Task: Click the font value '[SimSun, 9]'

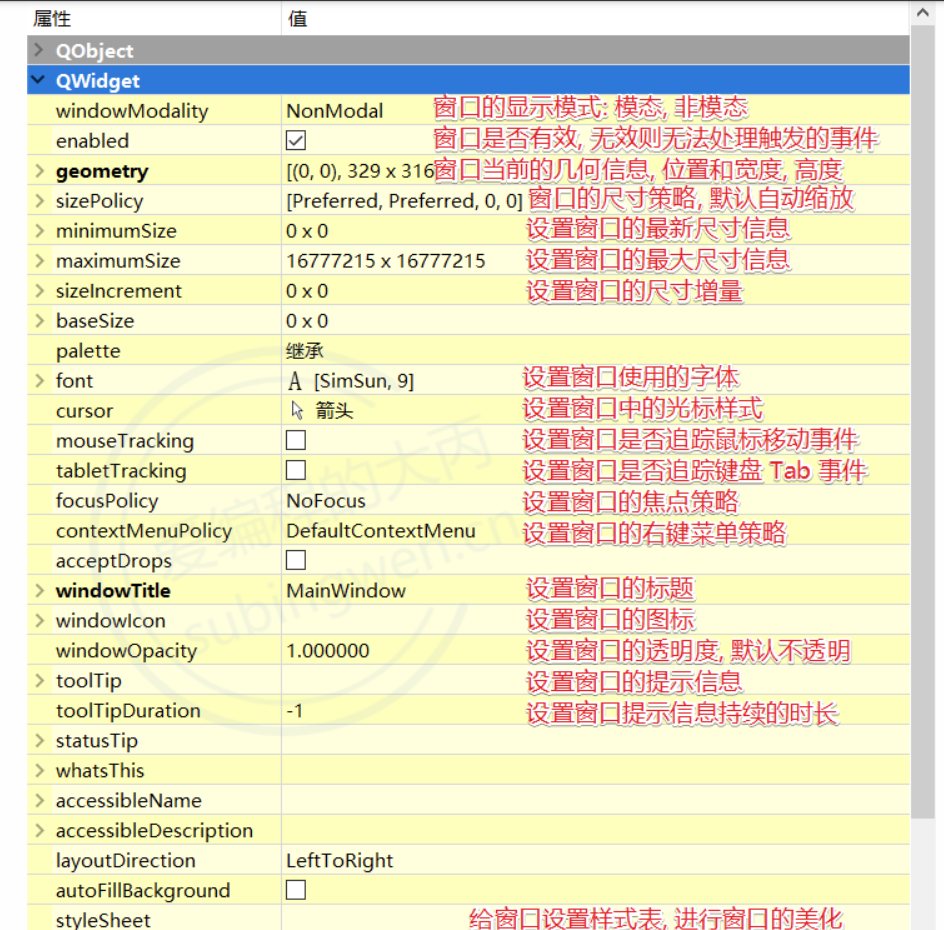Action: click(x=364, y=381)
